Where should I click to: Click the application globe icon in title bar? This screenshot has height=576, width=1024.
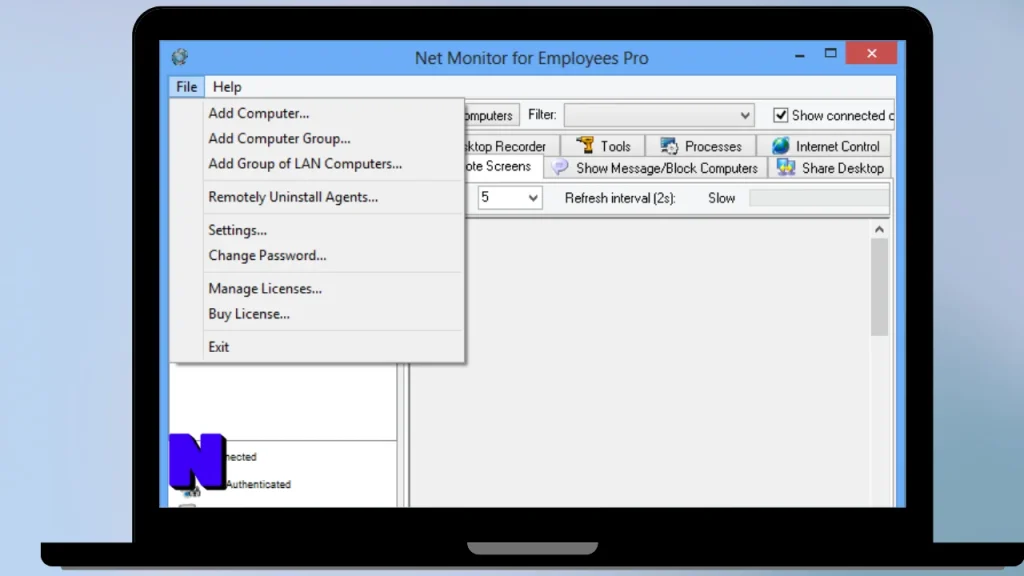pos(180,57)
